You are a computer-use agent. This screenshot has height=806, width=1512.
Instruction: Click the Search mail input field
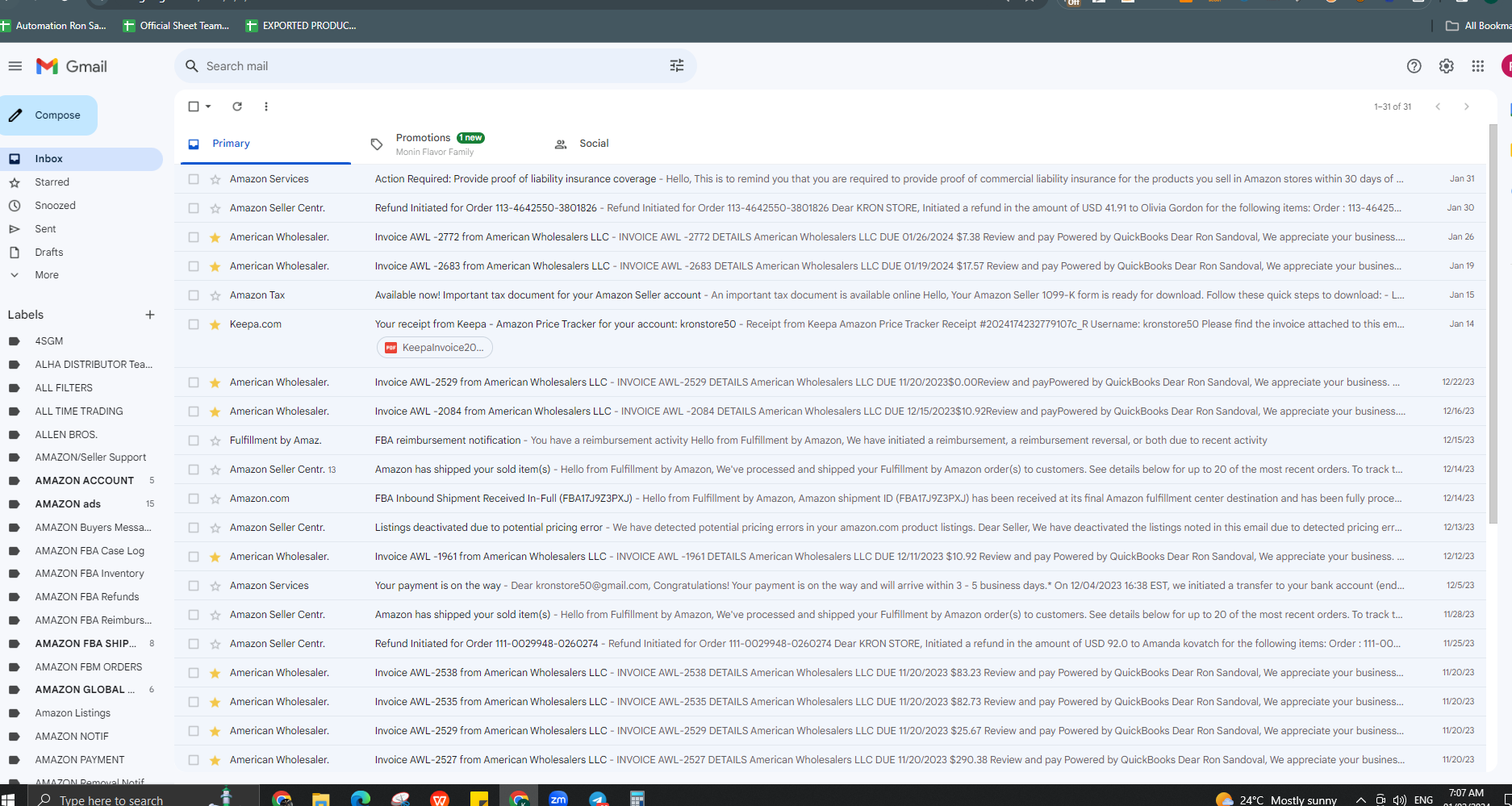(436, 66)
